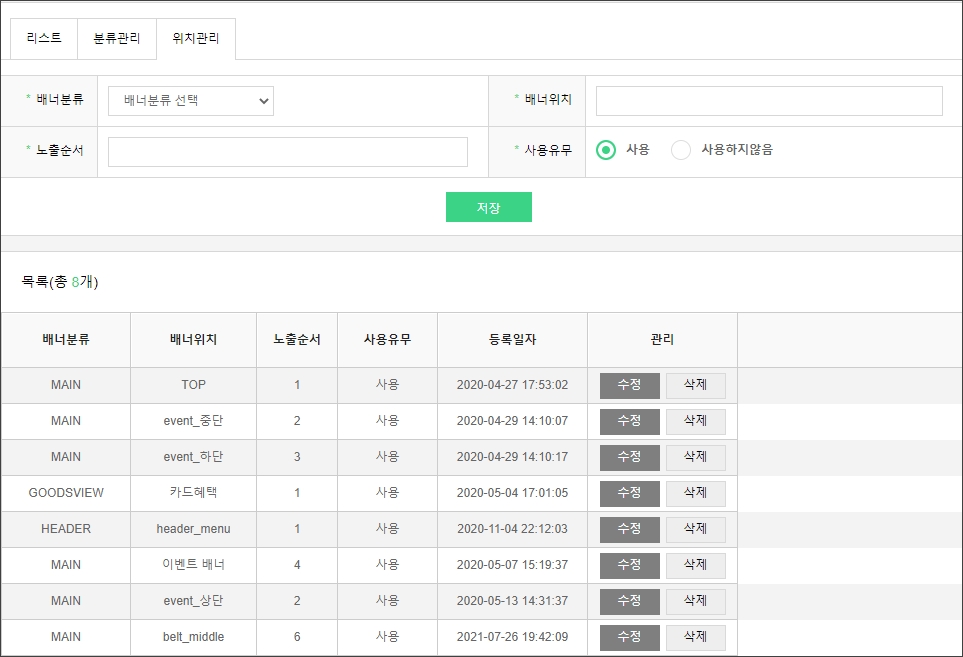Focus the 노출순서 input box
Screen dimensions: 963x657
coord(288,152)
